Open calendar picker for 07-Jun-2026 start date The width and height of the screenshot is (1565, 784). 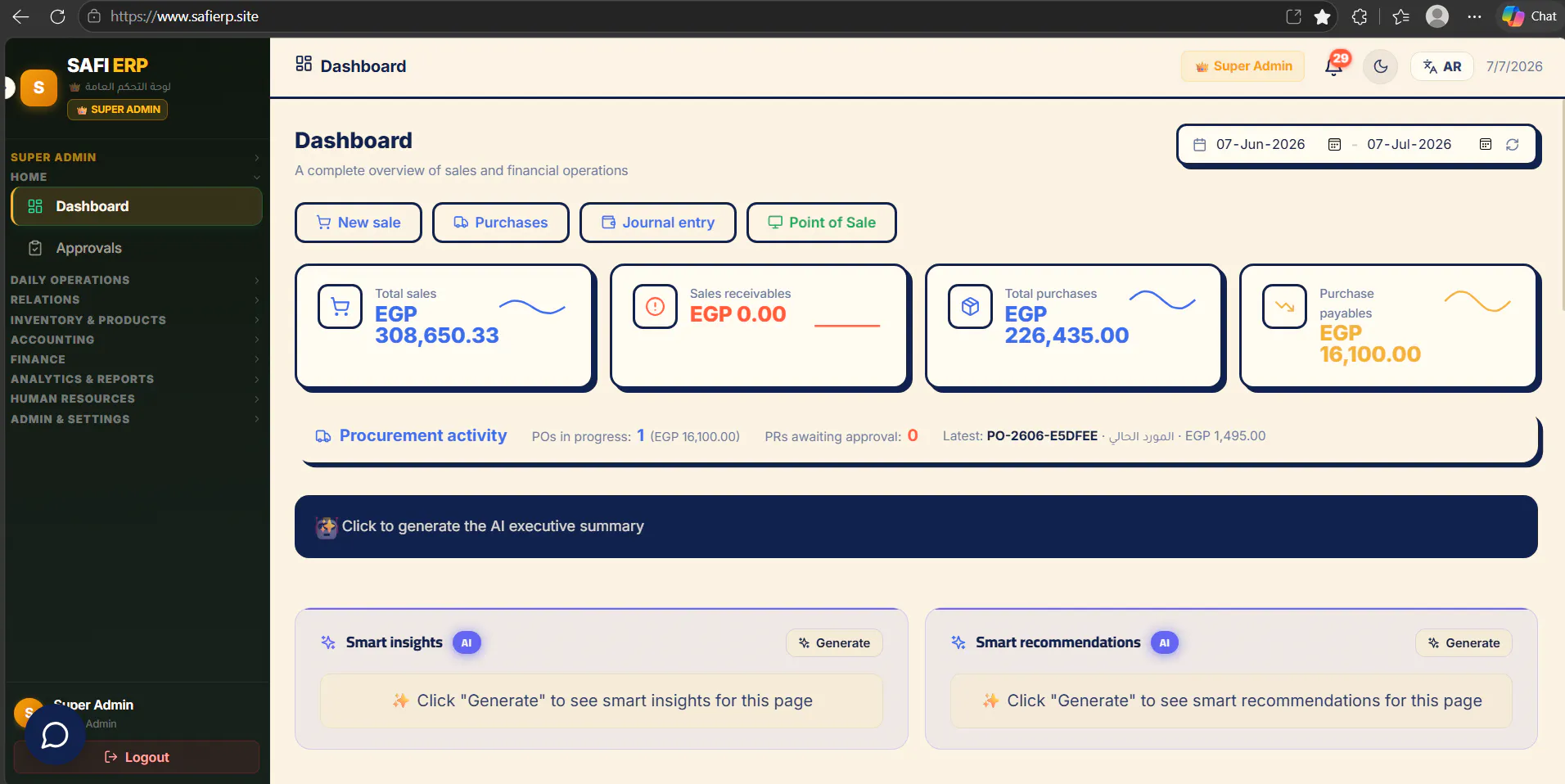coord(1334,145)
